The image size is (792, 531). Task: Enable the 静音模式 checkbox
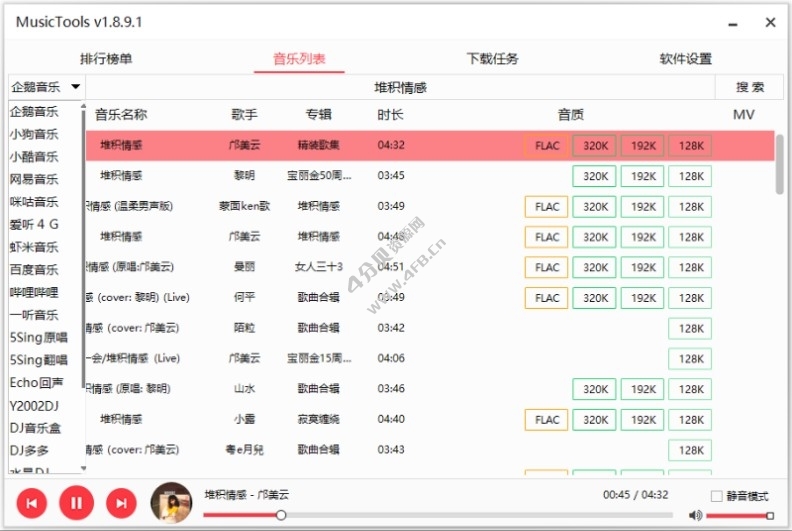coord(716,496)
